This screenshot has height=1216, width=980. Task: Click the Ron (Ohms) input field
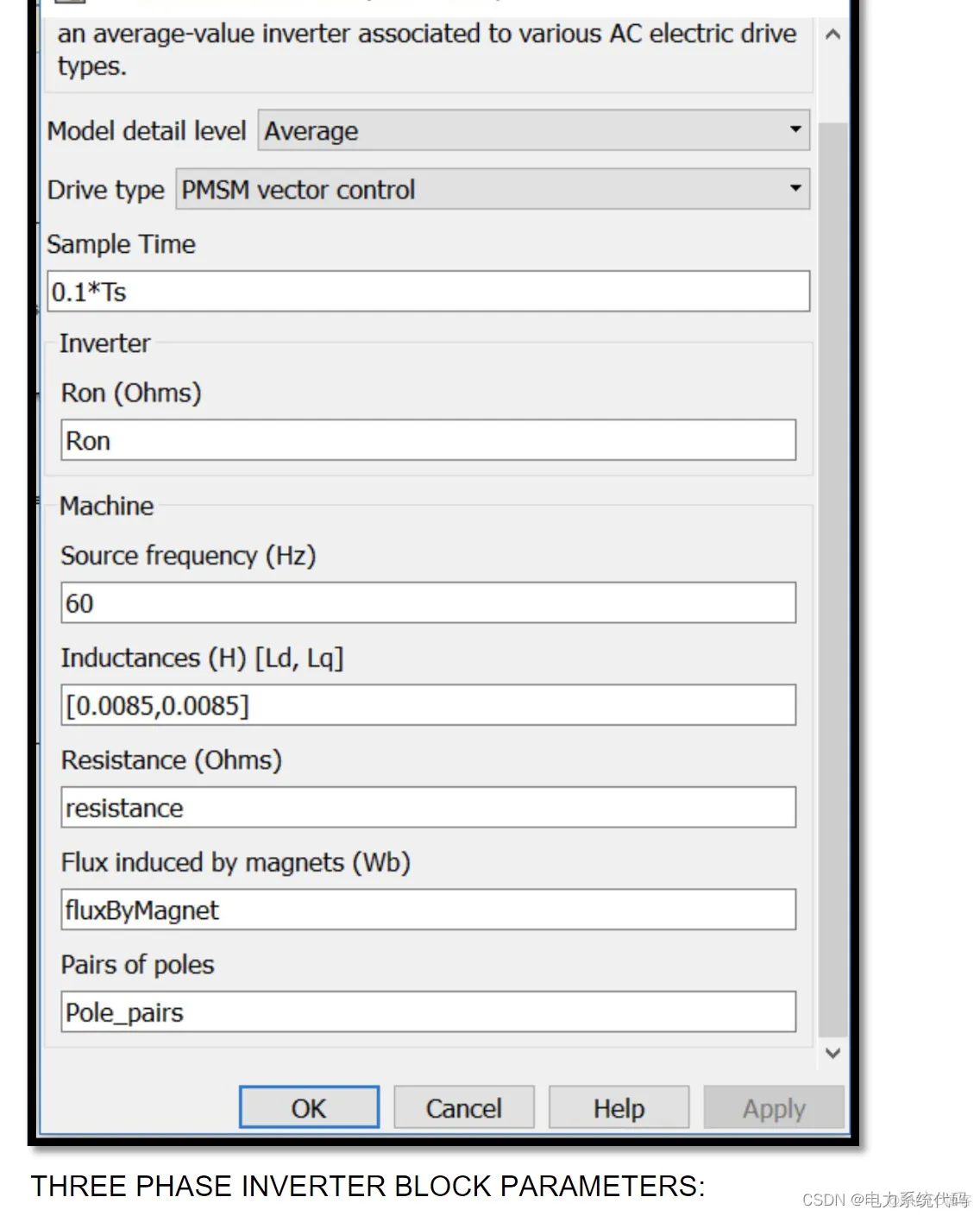[x=429, y=440]
